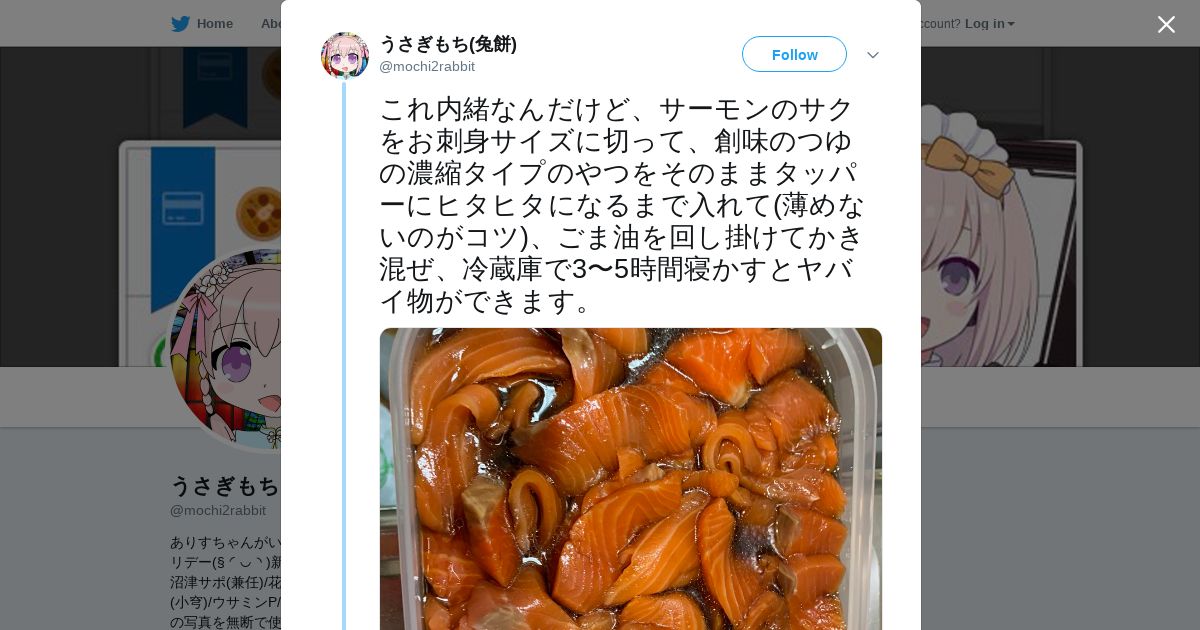The height and width of the screenshot is (630, 1200).
Task: Go to Home in top navigation
Action: pyautogui.click(x=214, y=24)
